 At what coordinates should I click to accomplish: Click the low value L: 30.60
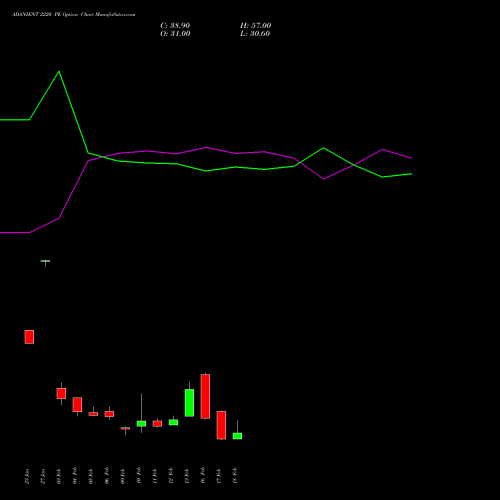255,34
